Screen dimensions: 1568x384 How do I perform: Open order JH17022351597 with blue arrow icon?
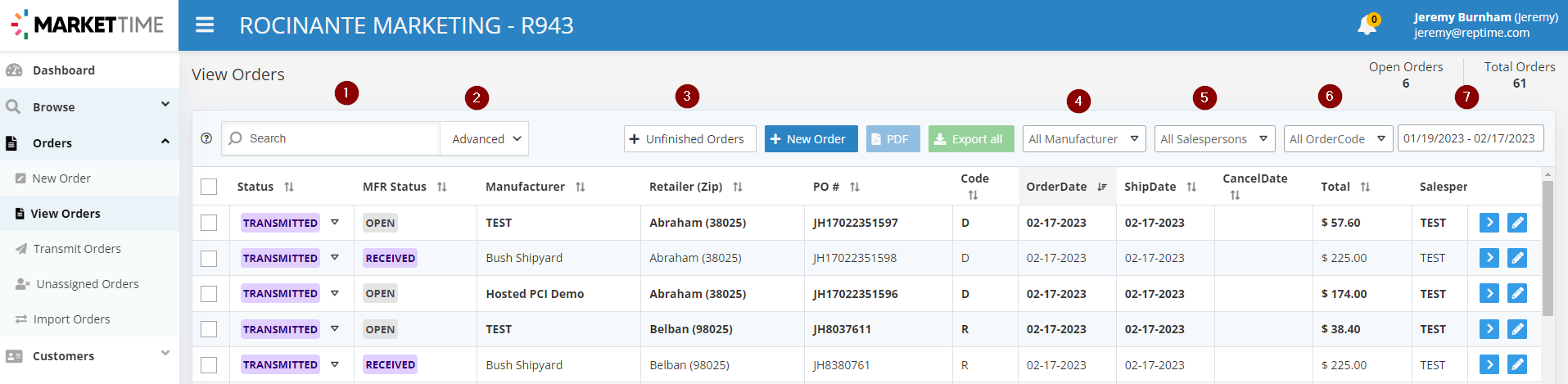click(1489, 223)
